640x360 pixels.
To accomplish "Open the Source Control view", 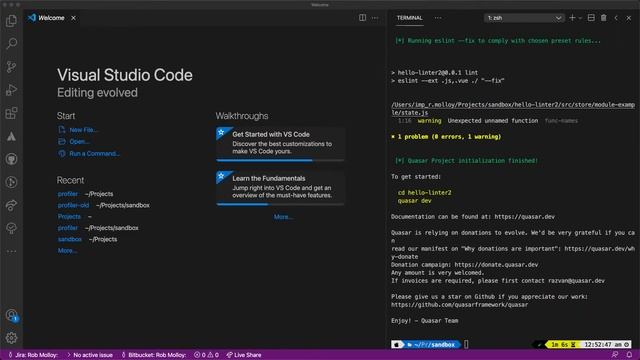I will [11, 67].
